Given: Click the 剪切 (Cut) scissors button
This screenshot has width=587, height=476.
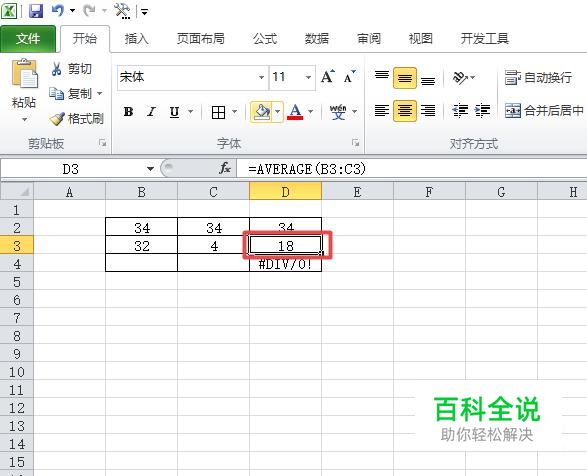Looking at the screenshot, I should coord(71,69).
